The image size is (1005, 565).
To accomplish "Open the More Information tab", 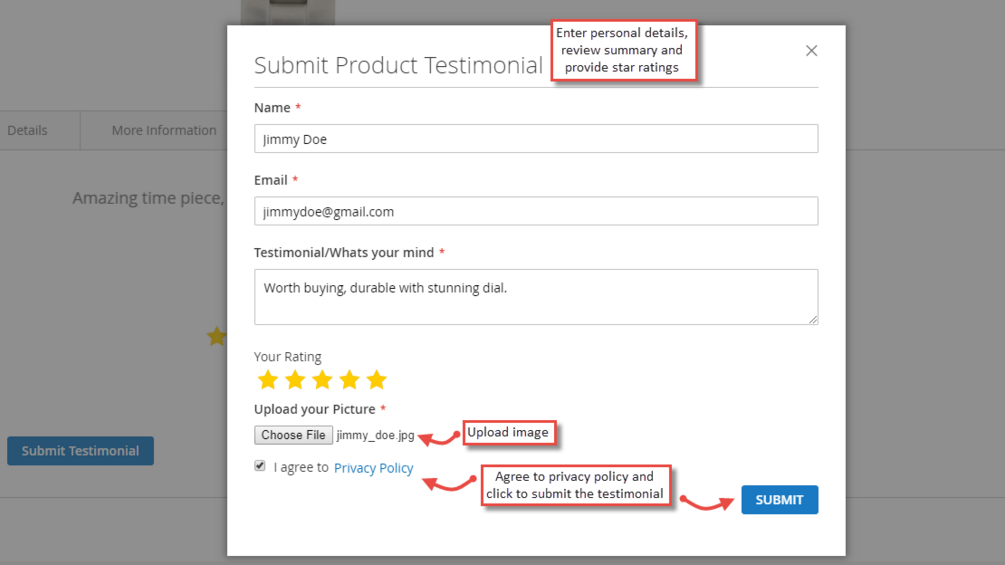I will click(163, 130).
